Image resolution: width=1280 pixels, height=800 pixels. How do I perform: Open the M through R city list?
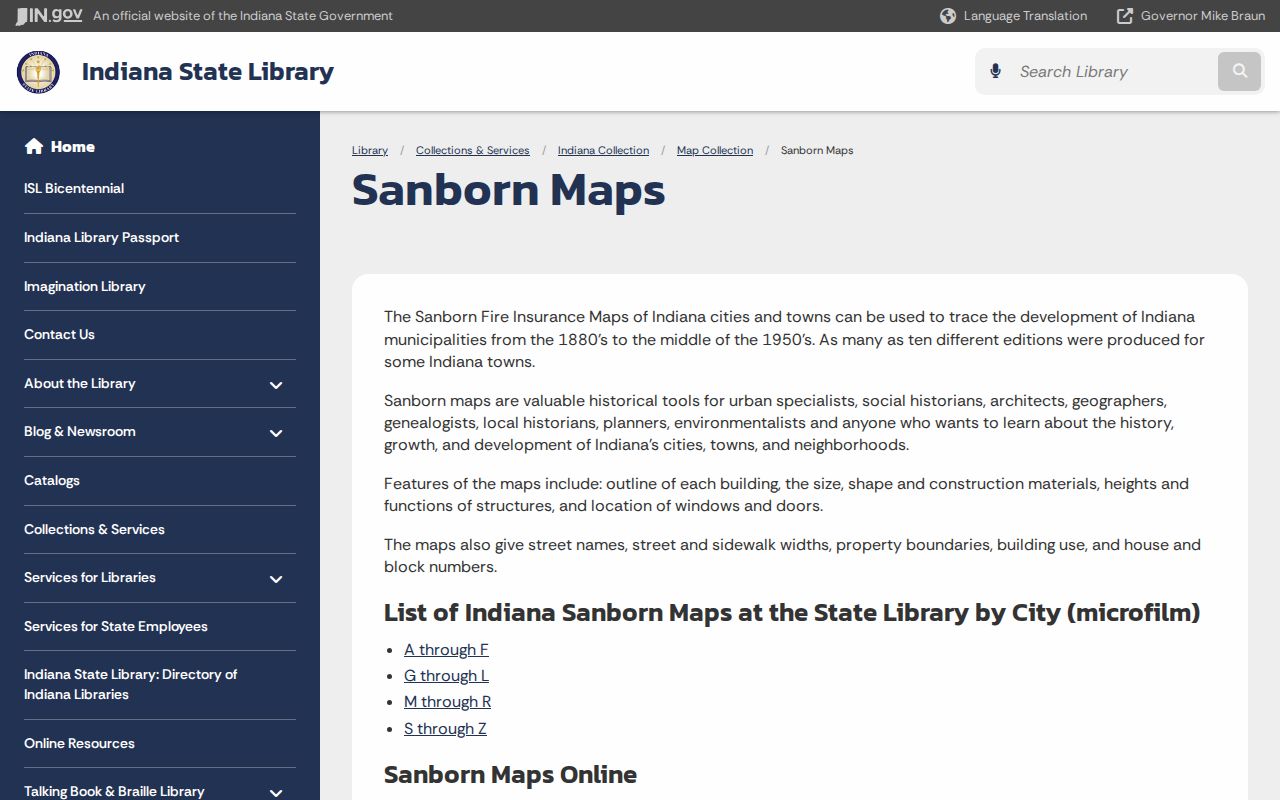click(447, 701)
